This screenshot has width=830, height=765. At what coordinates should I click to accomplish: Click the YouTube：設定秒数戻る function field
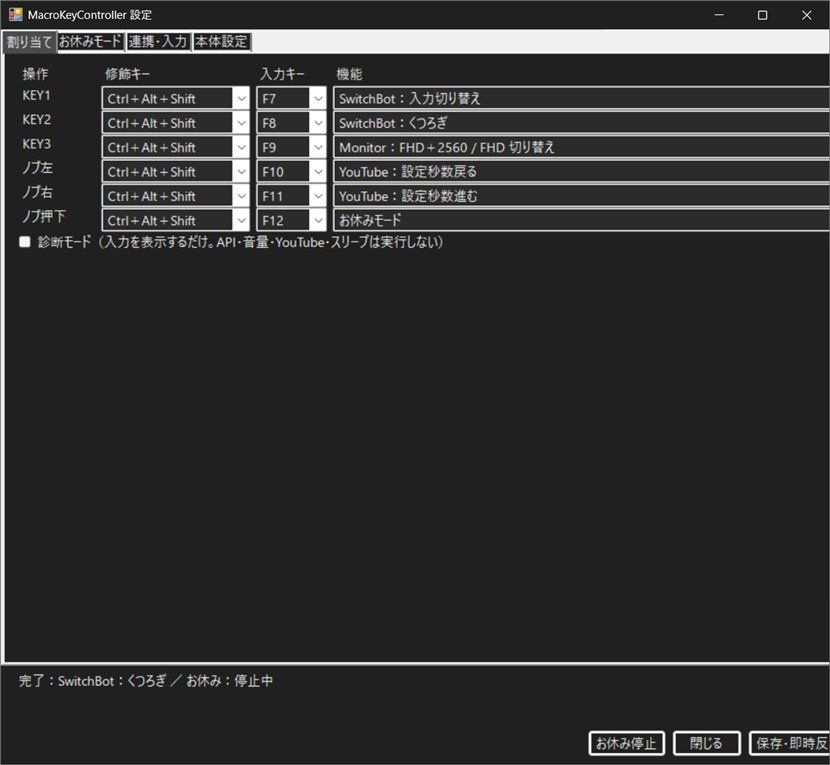581,172
